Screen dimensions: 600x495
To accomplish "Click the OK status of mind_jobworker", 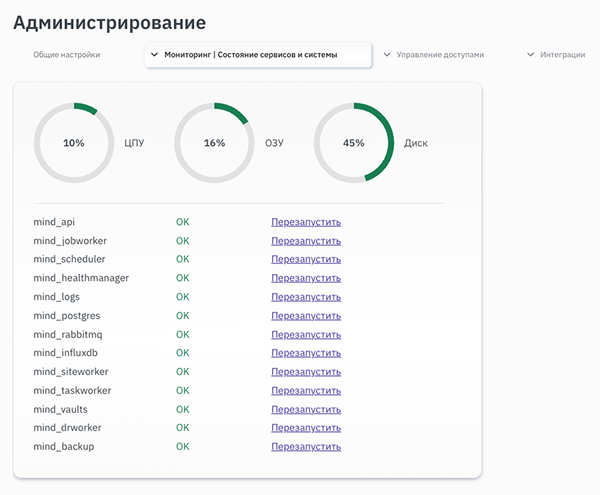I will tap(183, 241).
